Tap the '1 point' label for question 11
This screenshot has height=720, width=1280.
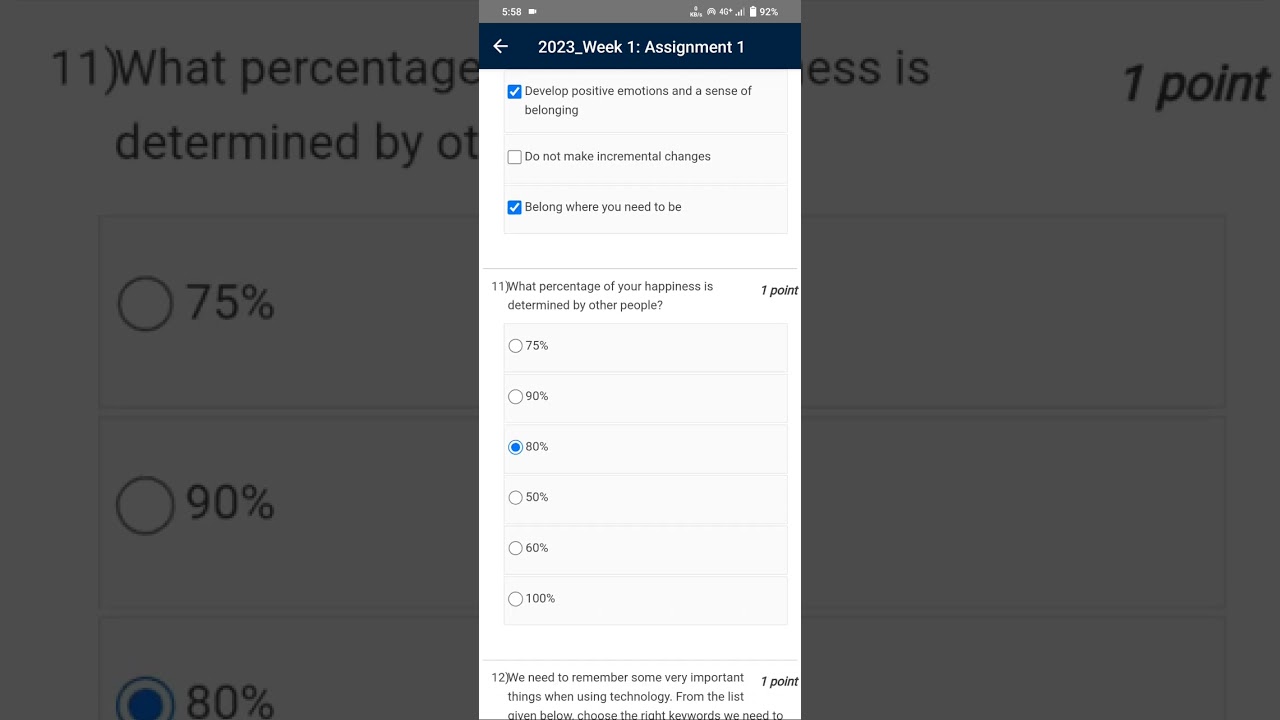pos(779,291)
